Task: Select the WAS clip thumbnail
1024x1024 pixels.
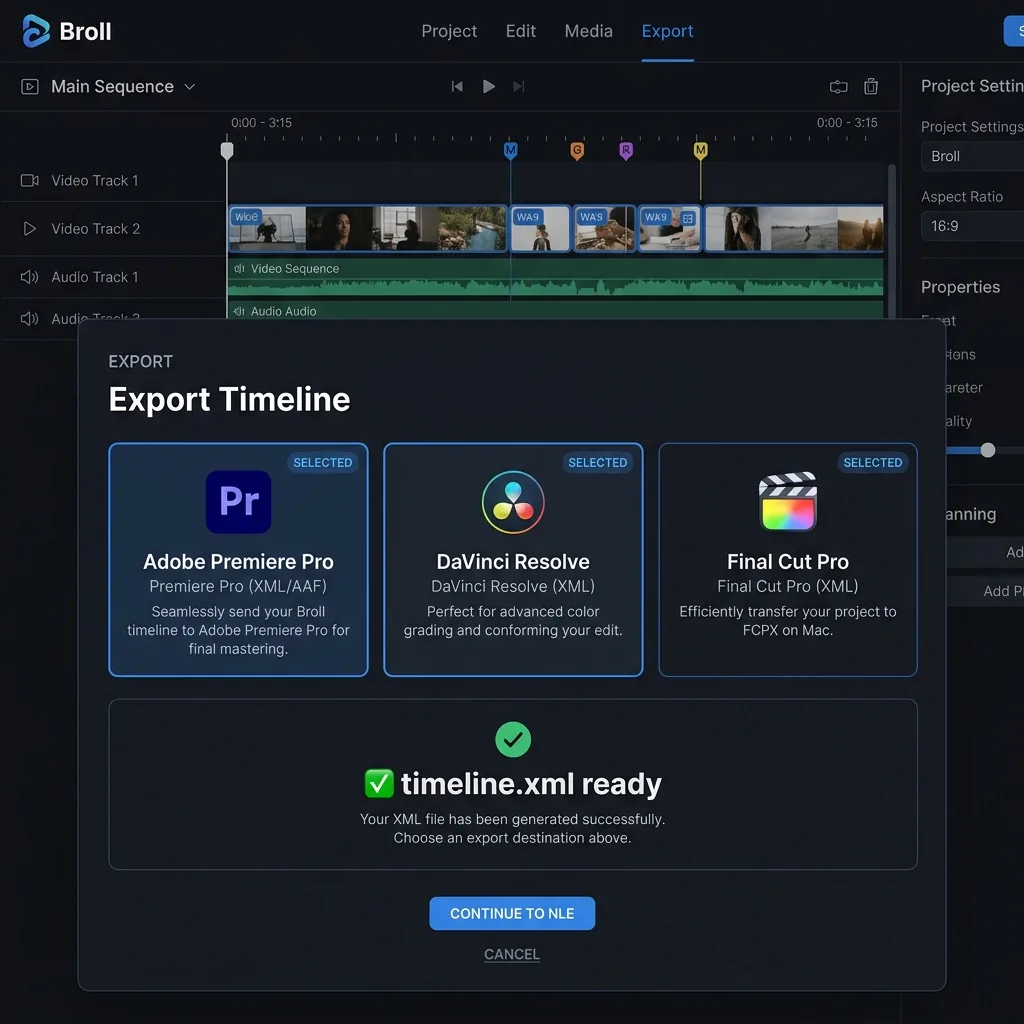Action: [x=604, y=228]
